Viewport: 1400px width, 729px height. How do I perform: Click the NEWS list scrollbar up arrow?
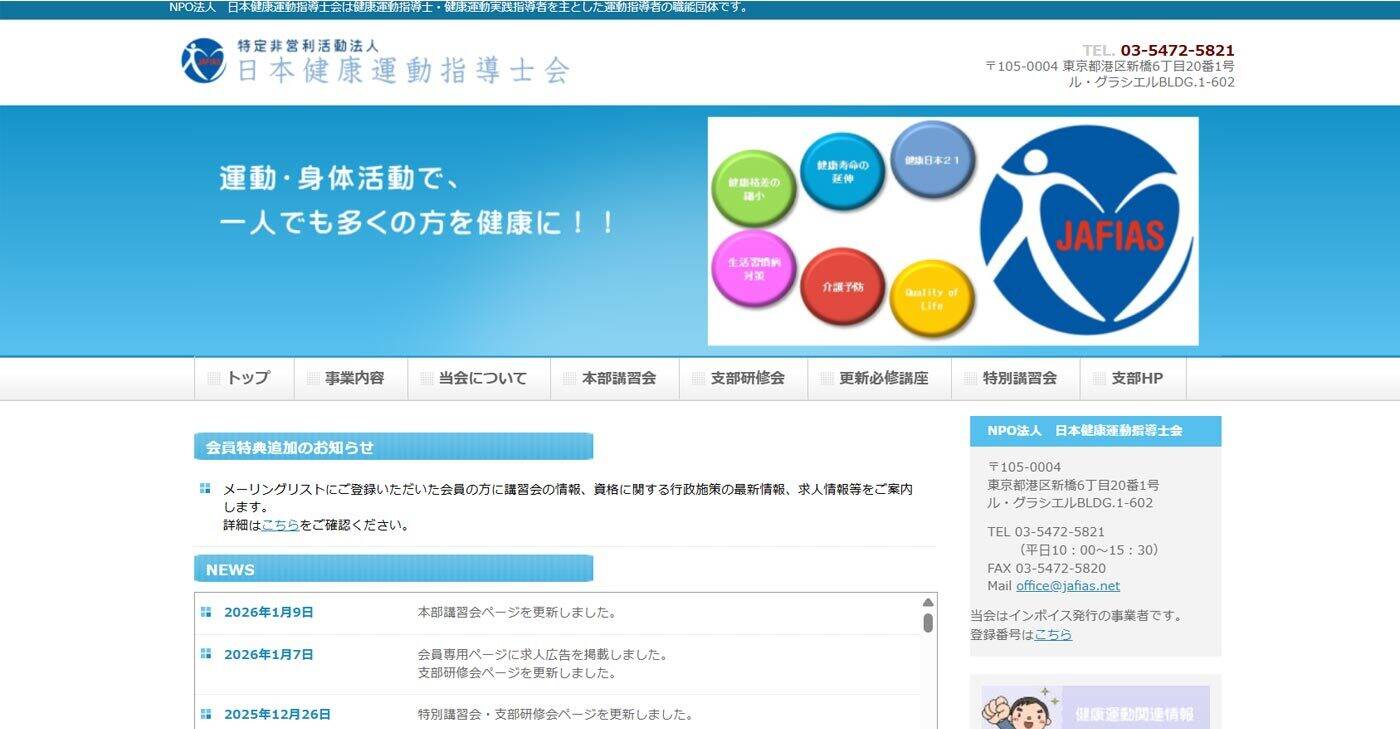[928, 602]
